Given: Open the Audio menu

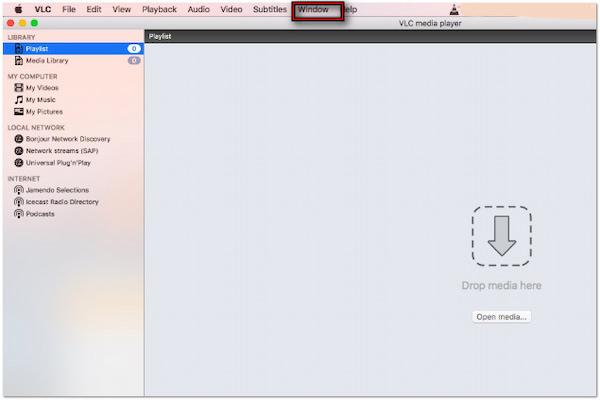Looking at the screenshot, I should point(198,9).
